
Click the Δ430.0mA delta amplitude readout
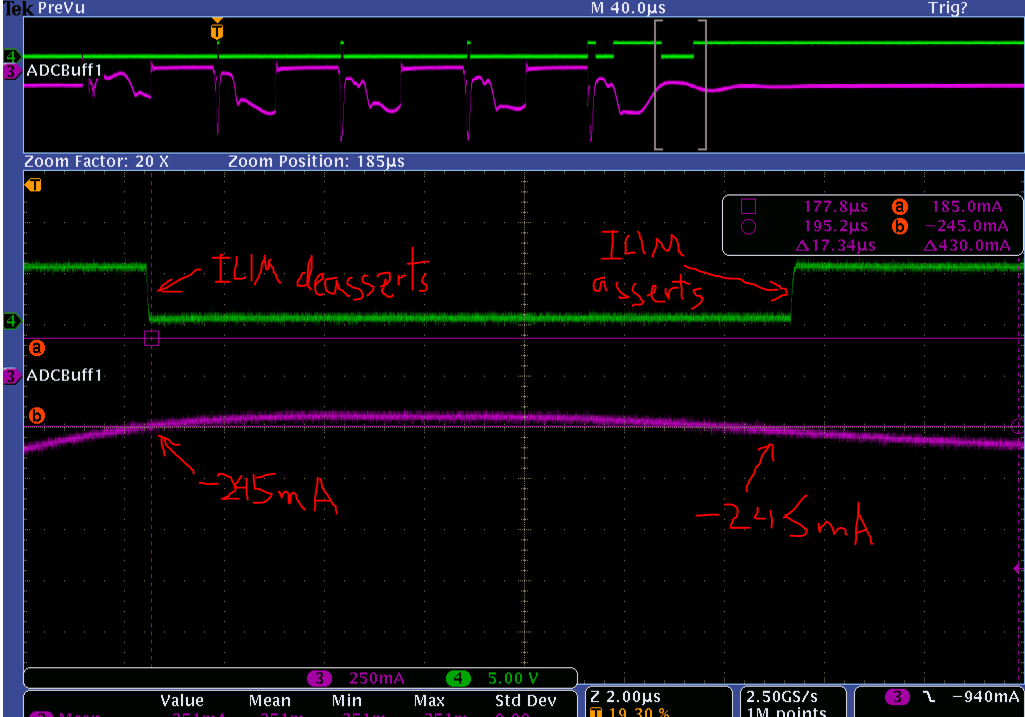tap(967, 246)
